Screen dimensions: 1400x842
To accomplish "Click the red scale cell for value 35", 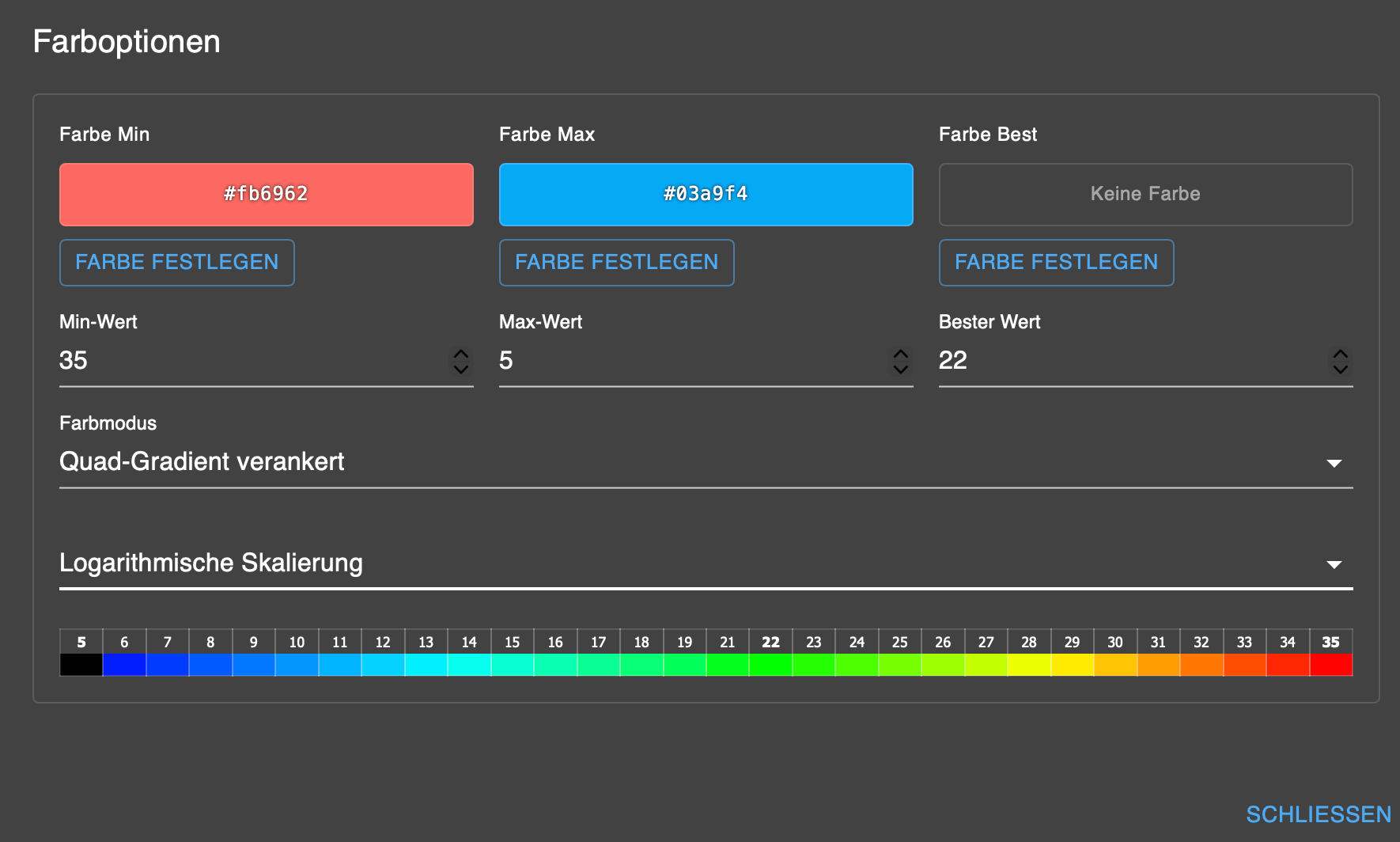I will 1331,653.
